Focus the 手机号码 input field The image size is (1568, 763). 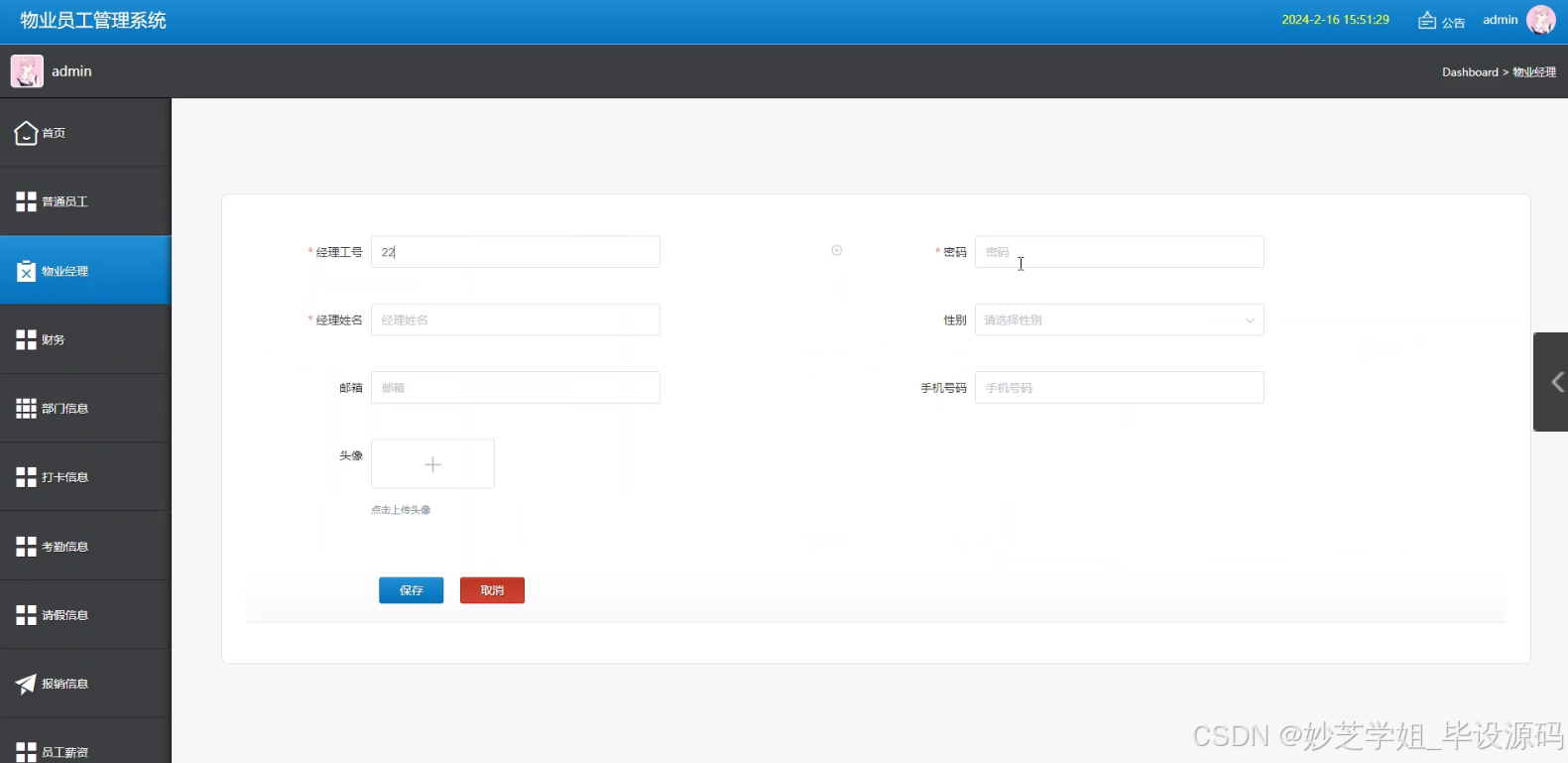(1119, 387)
